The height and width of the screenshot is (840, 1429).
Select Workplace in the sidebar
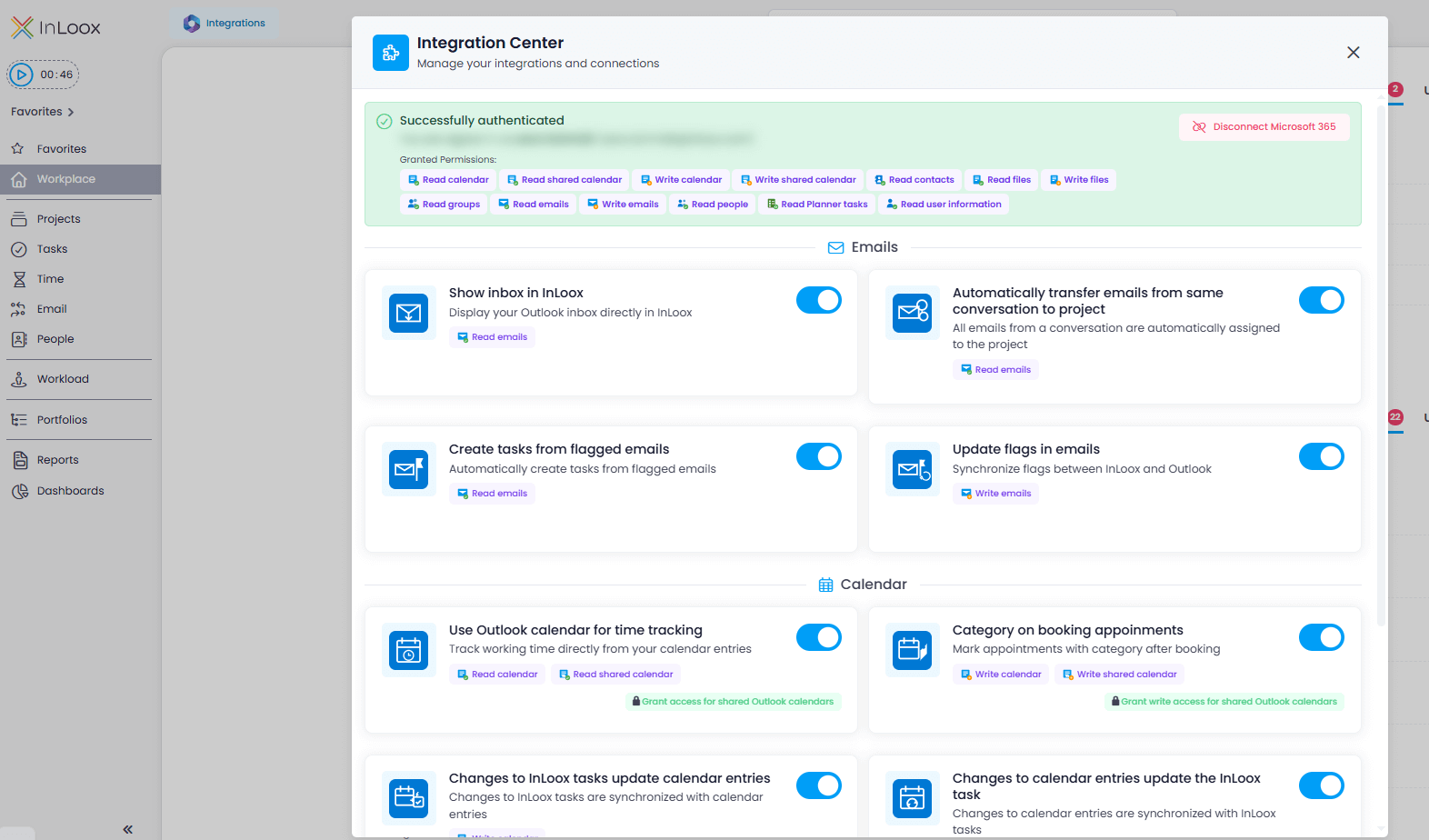point(80,179)
